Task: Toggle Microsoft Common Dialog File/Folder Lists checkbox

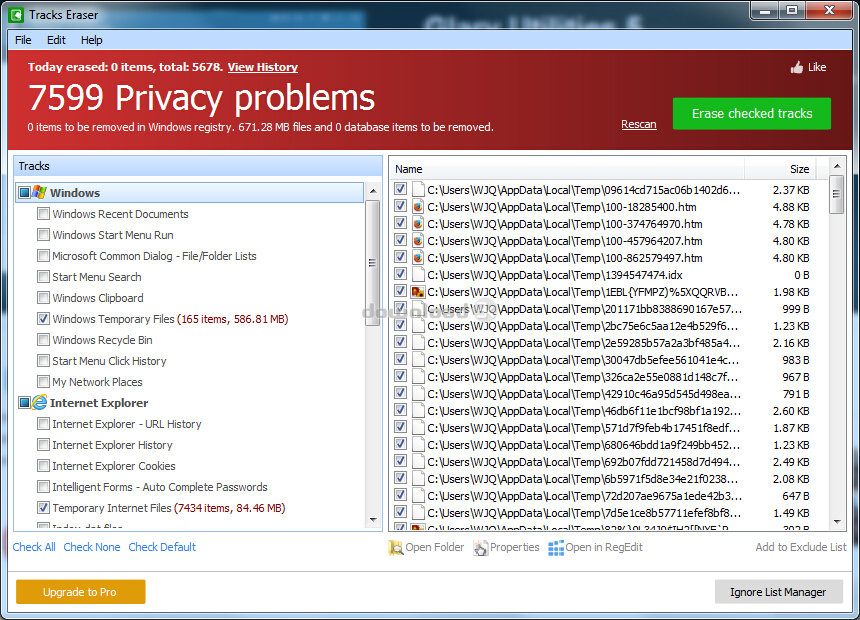Action: coord(43,255)
